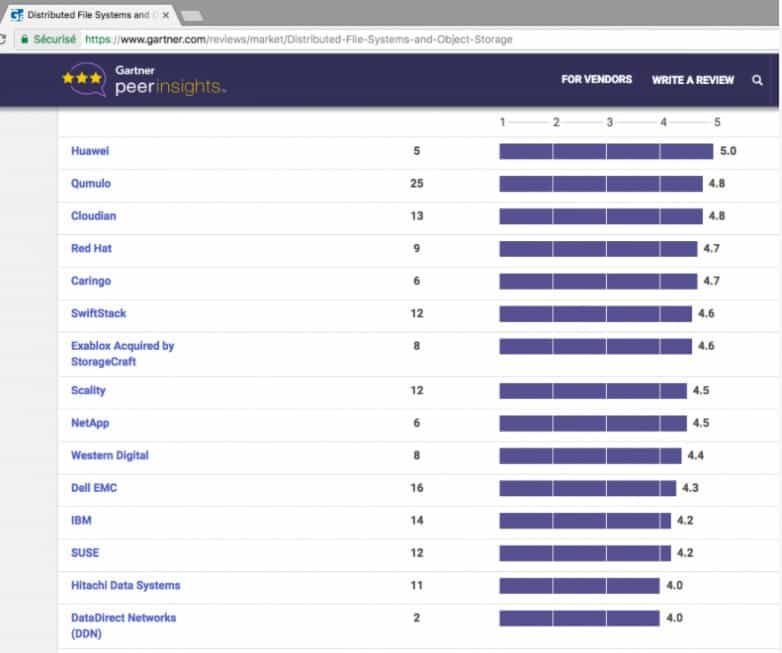Open the NetApp vendor link
The width and height of the screenshot is (782, 653).
(90, 423)
